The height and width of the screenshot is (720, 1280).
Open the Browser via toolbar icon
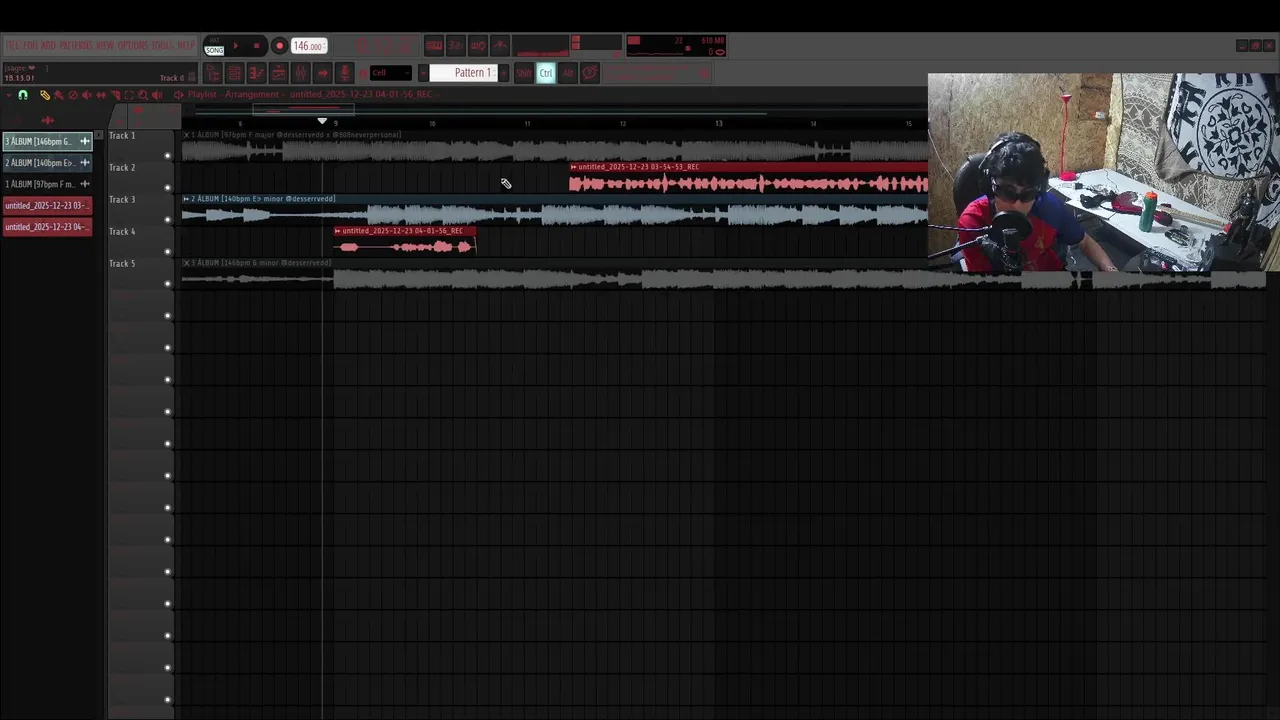click(x=279, y=73)
